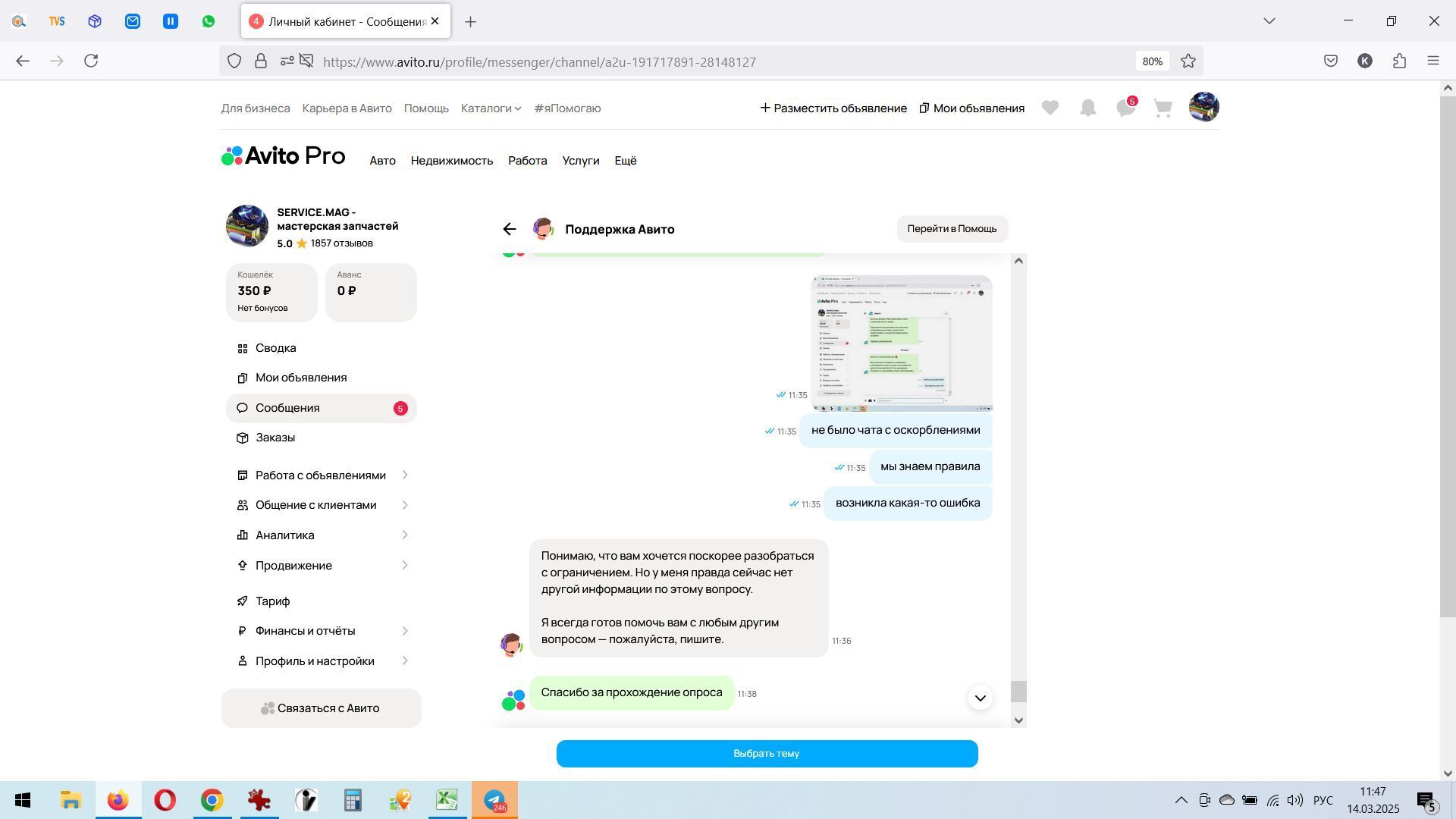Show hidden tray icons
This screenshot has width=1456, height=819.
coord(1181,800)
